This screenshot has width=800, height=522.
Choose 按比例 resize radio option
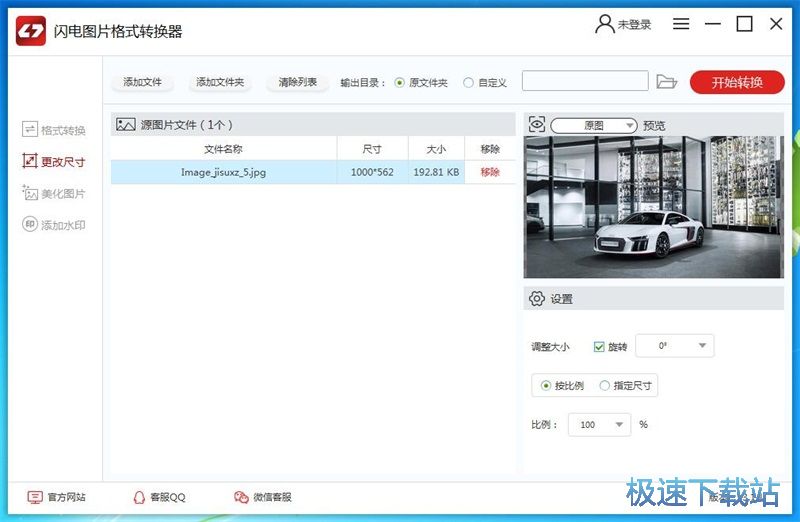pyautogui.click(x=545, y=385)
